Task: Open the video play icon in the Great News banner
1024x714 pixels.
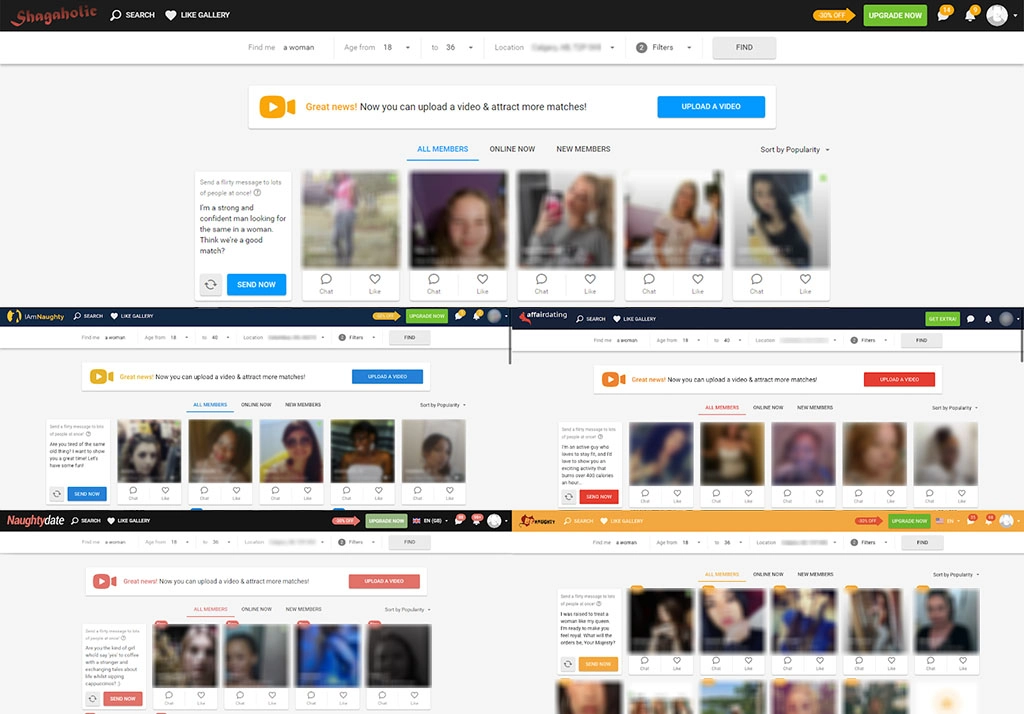Action: pos(277,105)
